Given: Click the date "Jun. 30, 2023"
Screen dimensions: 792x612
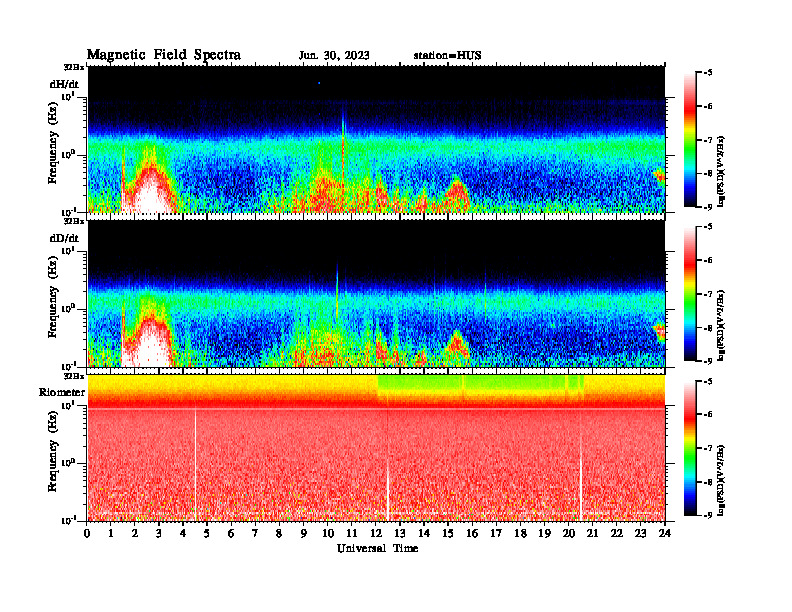Looking at the screenshot, I should 334,56.
